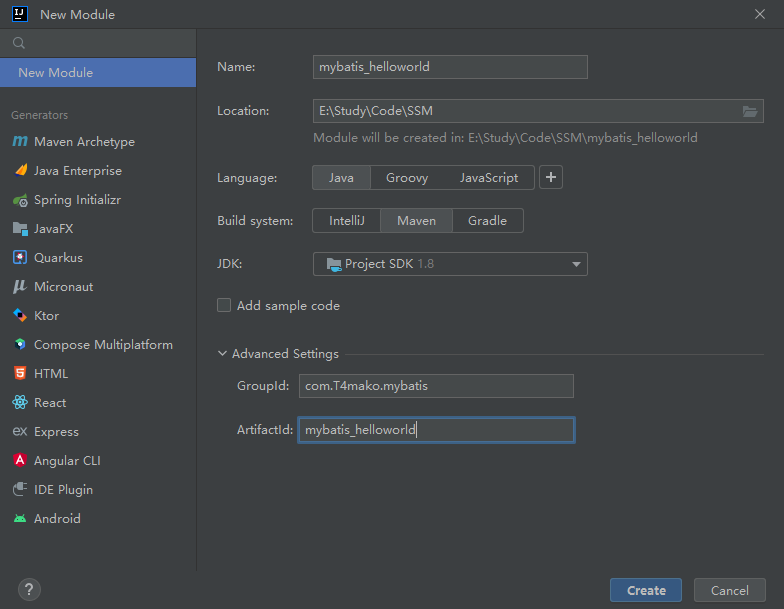Click the Android robot icon
Viewport: 784px width, 609px height.
20,518
